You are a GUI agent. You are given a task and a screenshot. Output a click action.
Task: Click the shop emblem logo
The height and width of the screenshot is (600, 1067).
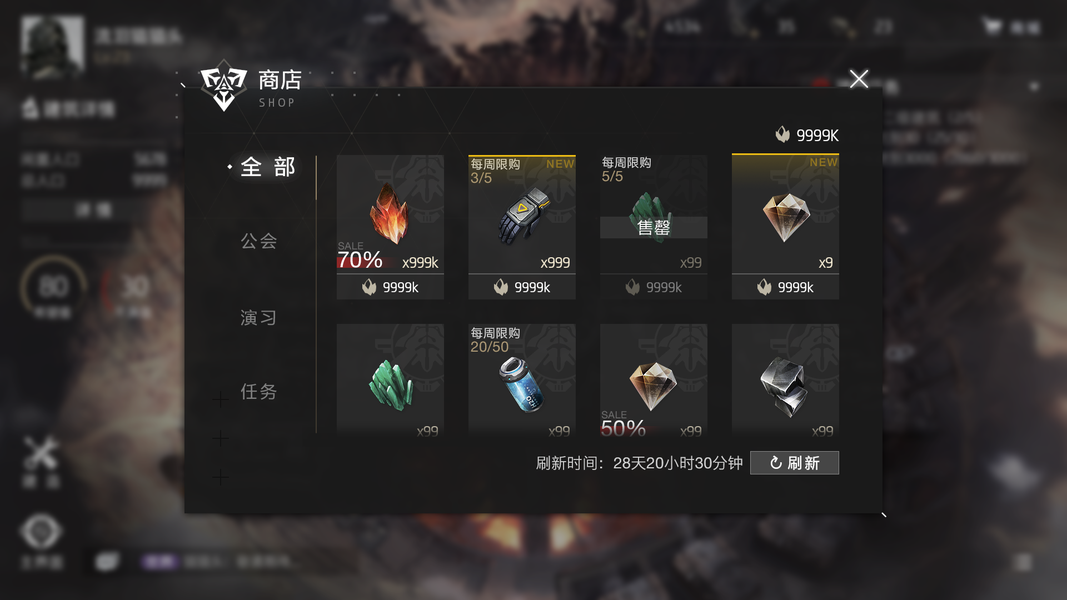223,86
